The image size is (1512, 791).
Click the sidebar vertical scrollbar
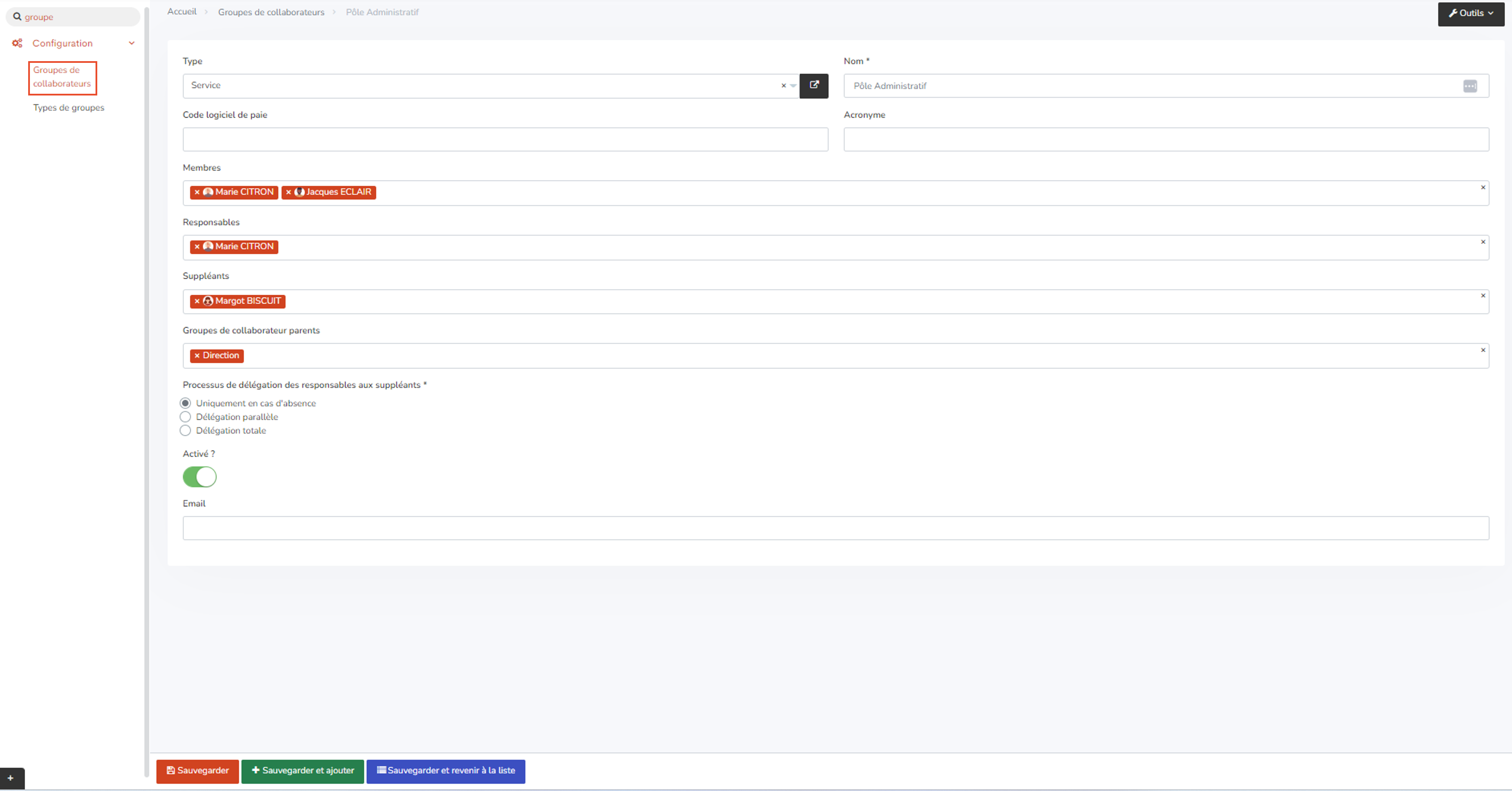coord(146,392)
